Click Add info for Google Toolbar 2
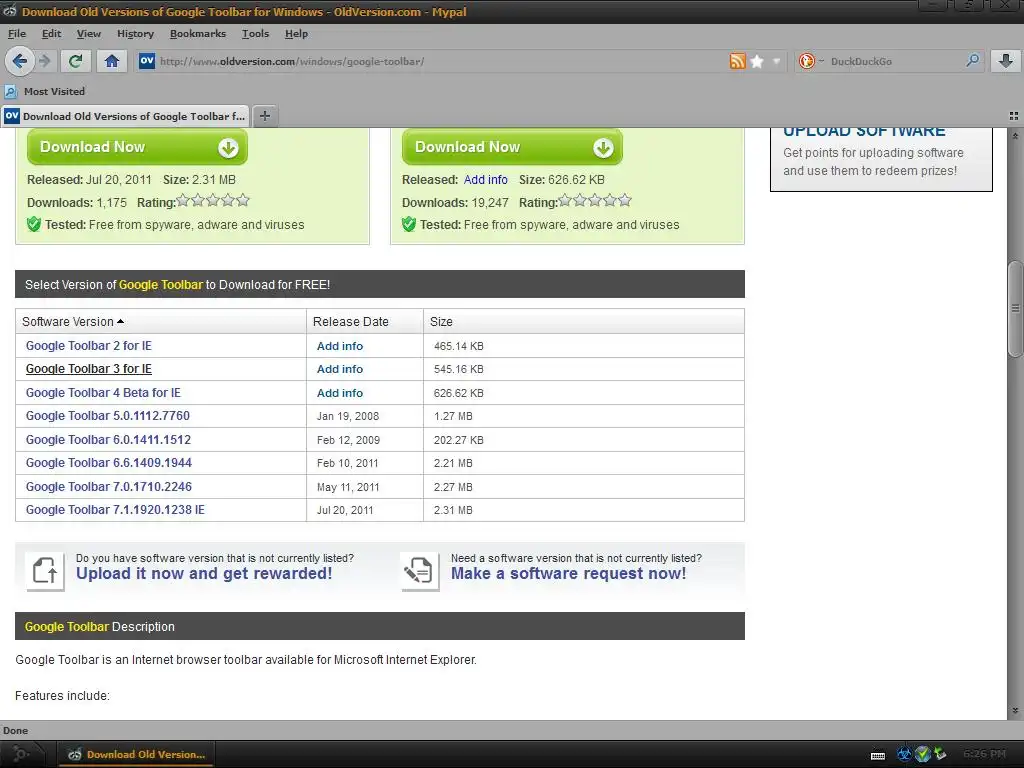The height and width of the screenshot is (768, 1024). (340, 346)
